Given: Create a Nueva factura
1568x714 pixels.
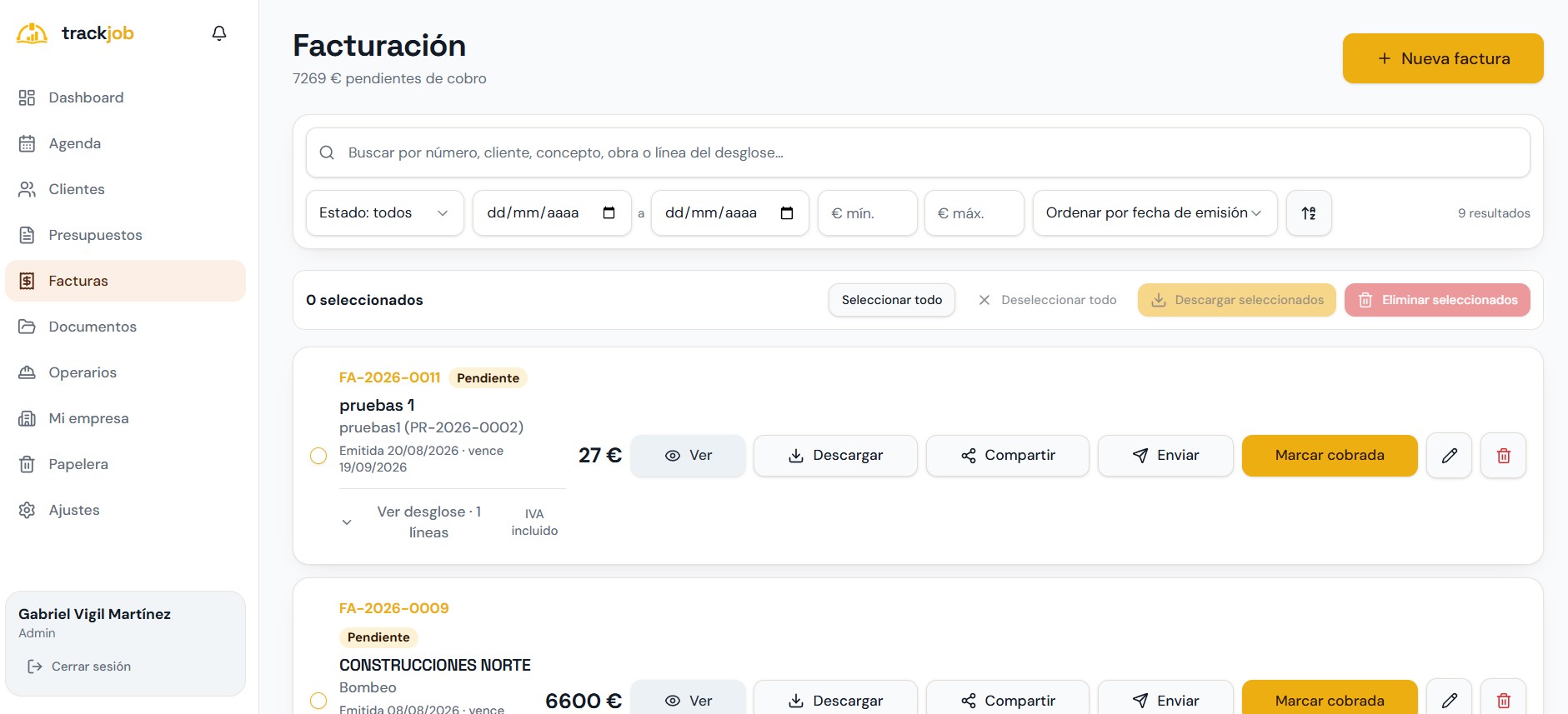Looking at the screenshot, I should [1442, 58].
